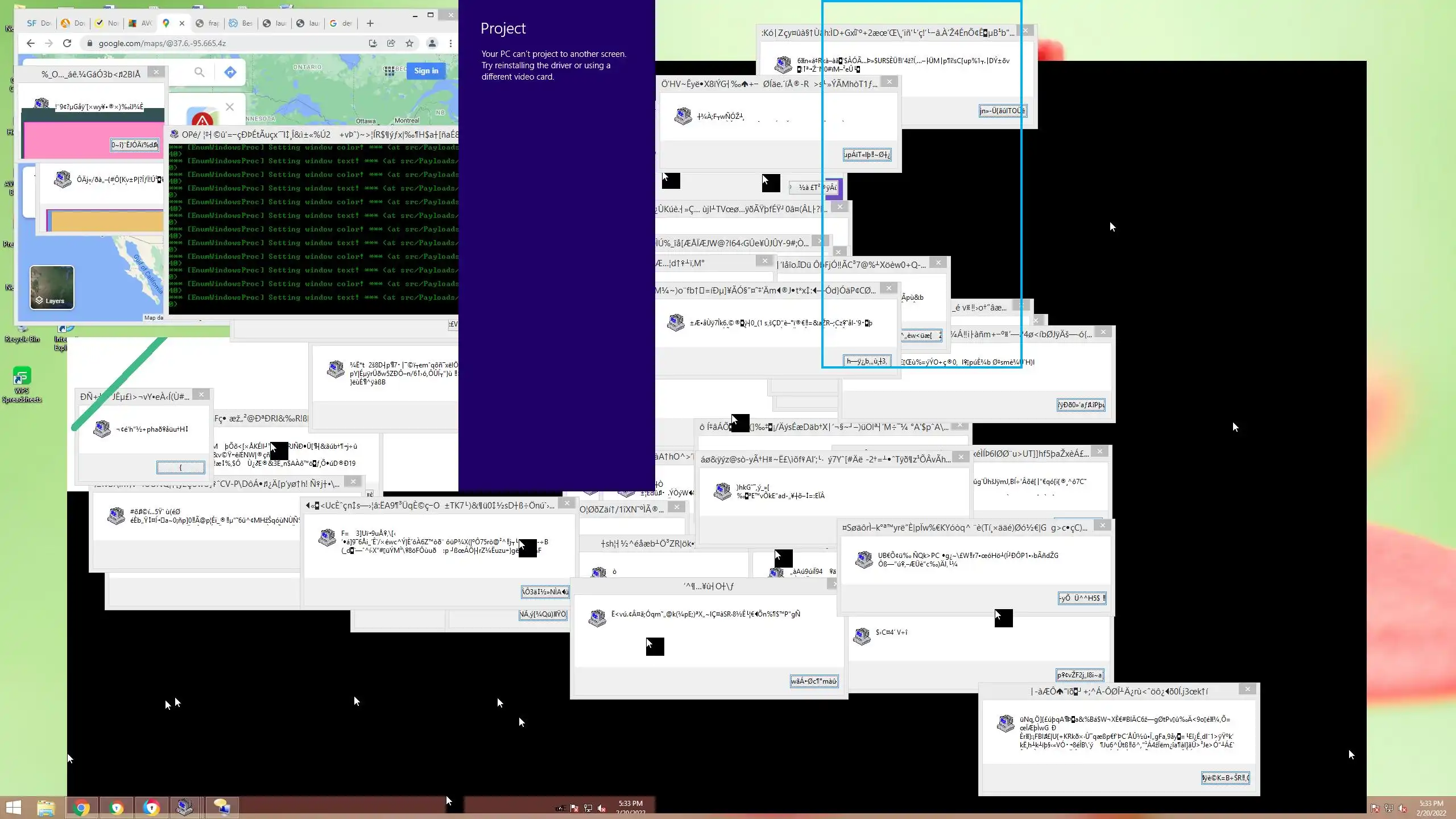The height and width of the screenshot is (819, 1456).
Task: Click the Sign in button on Maps
Action: pyautogui.click(x=426, y=71)
